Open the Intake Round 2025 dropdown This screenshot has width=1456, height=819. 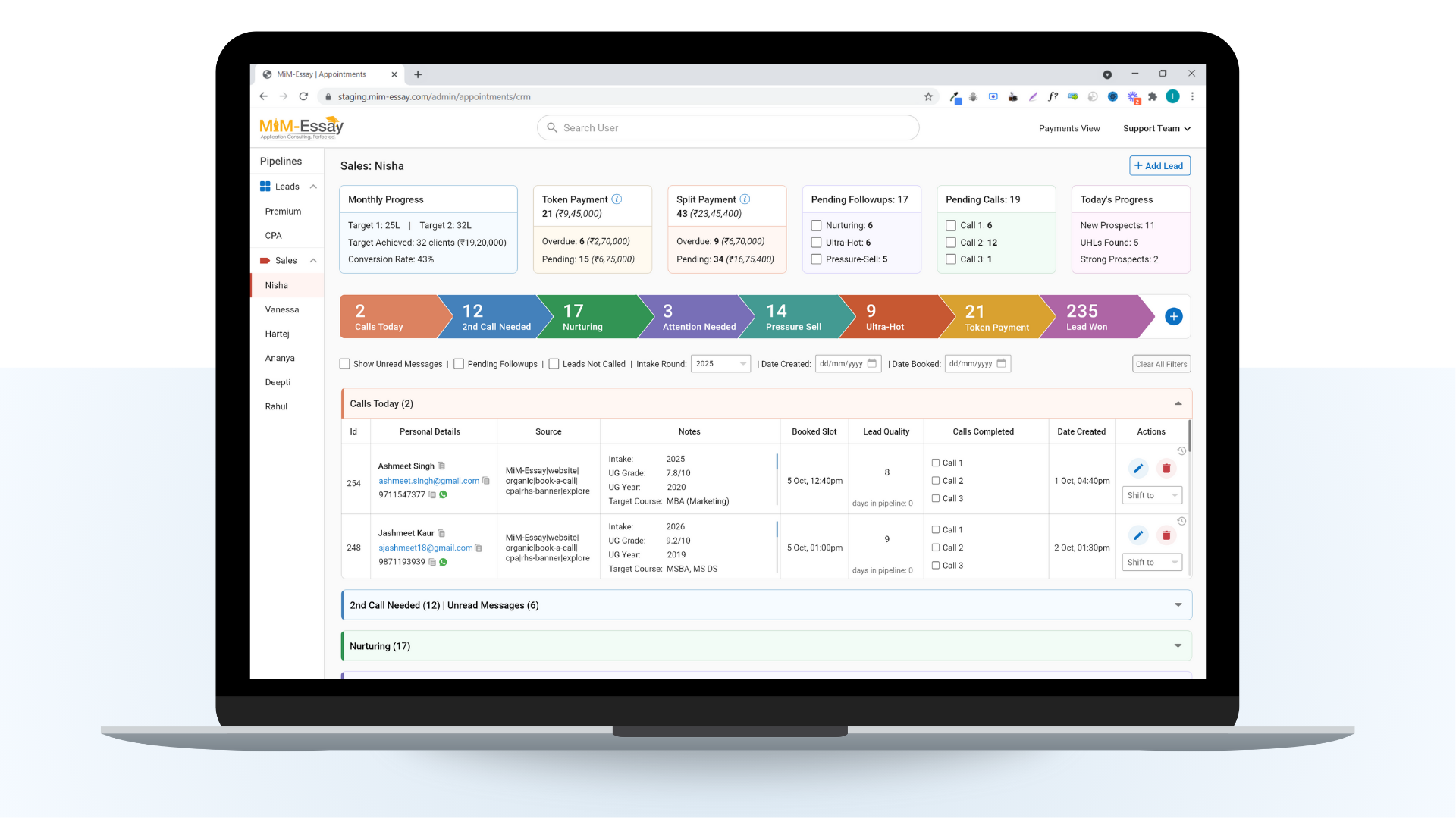pyautogui.click(x=720, y=364)
